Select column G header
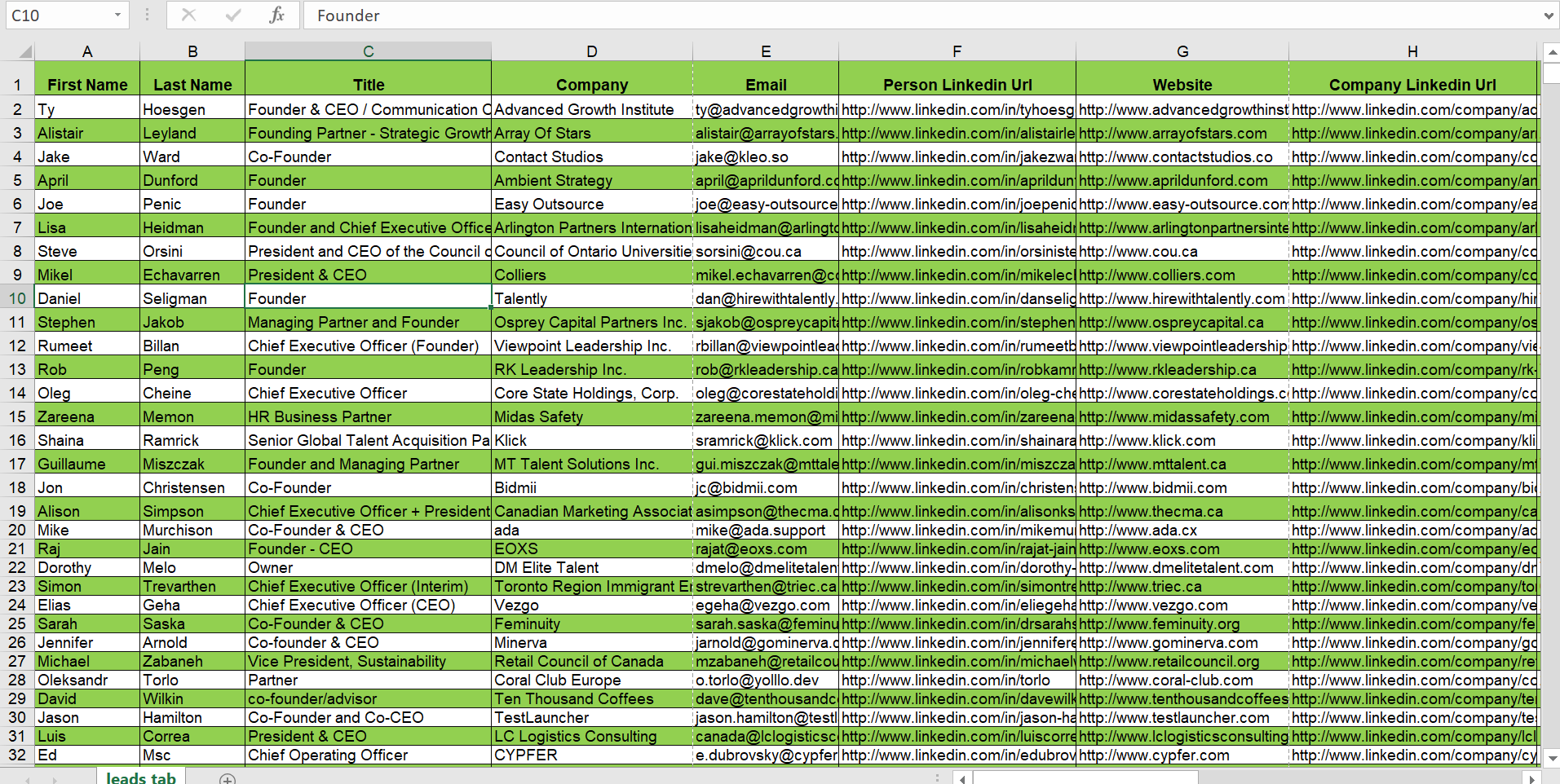Viewport: 1560px width, 784px height. (x=1182, y=51)
